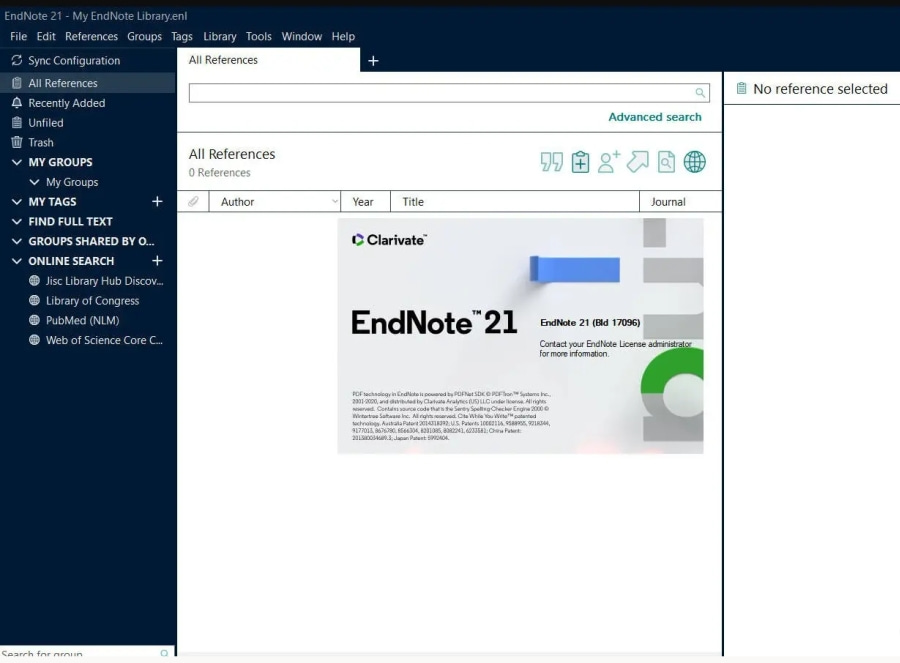Select the export arrow icon
Image resolution: width=900 pixels, height=663 pixels.
(636, 161)
